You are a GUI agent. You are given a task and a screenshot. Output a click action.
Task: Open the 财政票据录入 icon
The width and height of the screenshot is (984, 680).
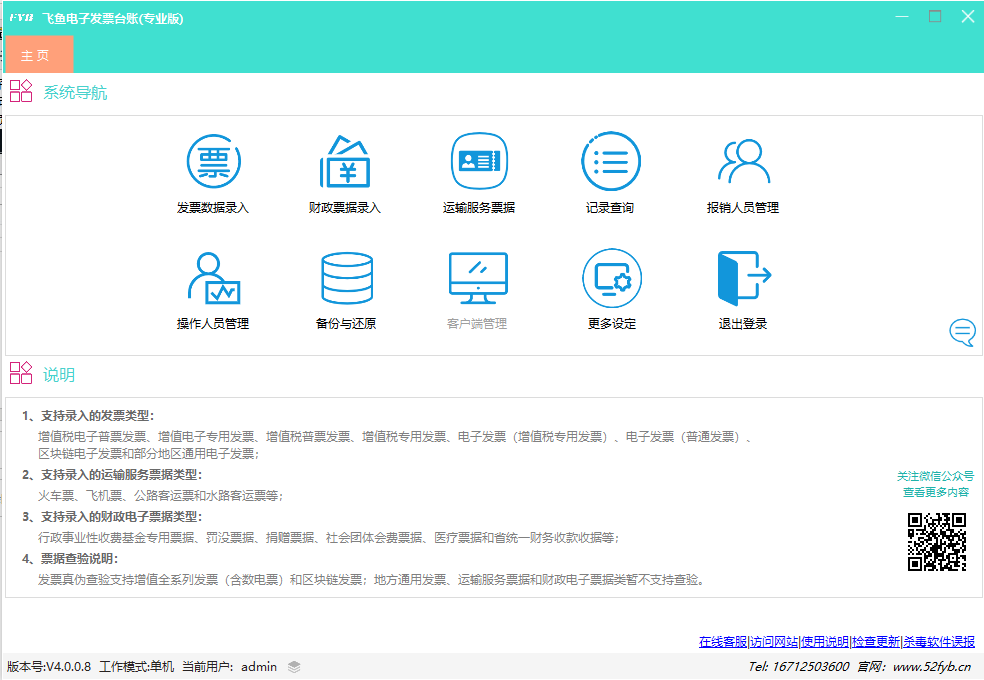345,162
